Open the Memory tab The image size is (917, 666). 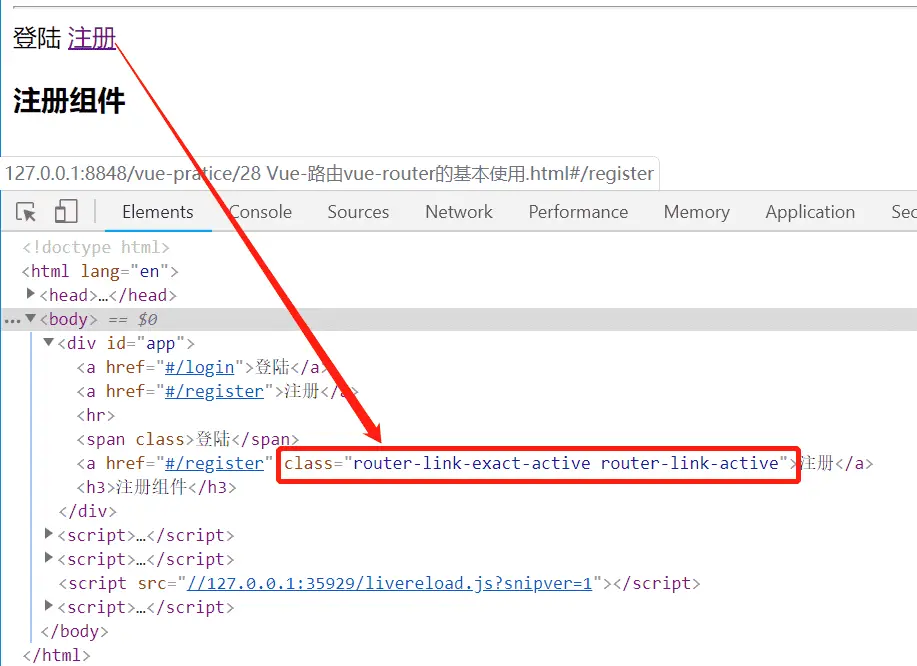(x=697, y=212)
